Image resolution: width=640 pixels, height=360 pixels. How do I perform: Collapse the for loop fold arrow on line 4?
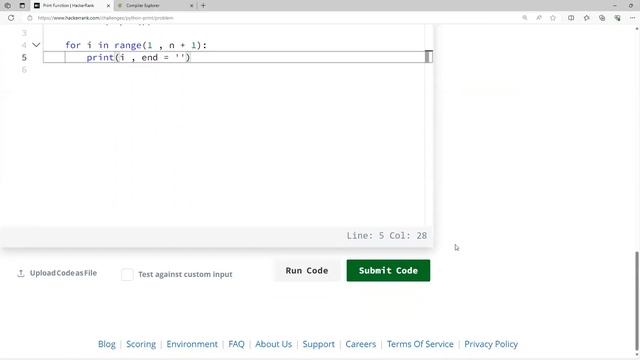pyautogui.click(x=36, y=45)
